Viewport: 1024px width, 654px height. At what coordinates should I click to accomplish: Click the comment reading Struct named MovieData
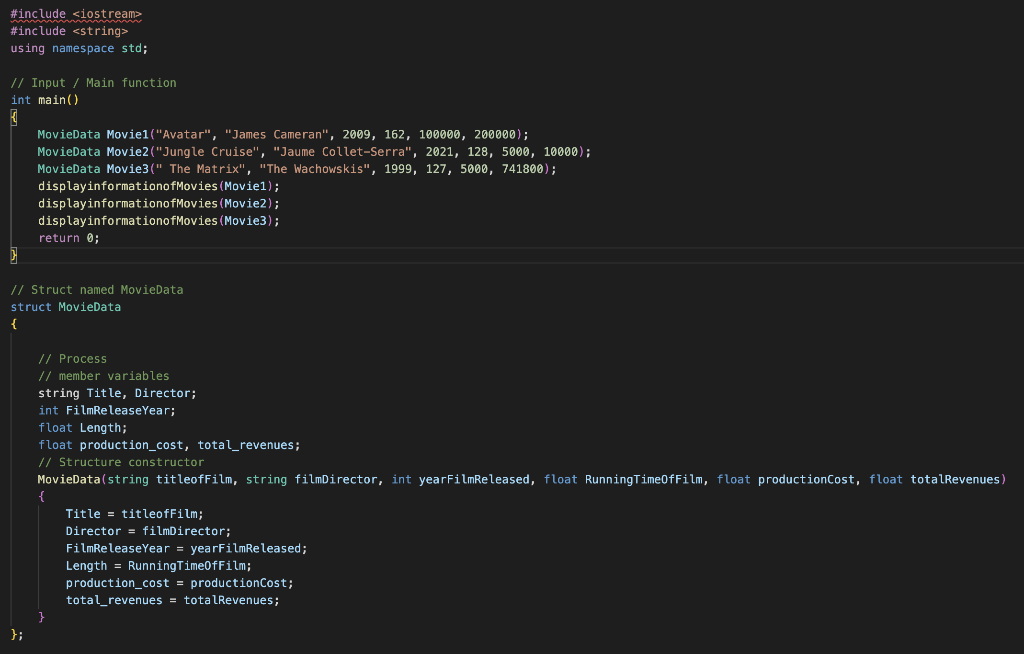coord(95,289)
